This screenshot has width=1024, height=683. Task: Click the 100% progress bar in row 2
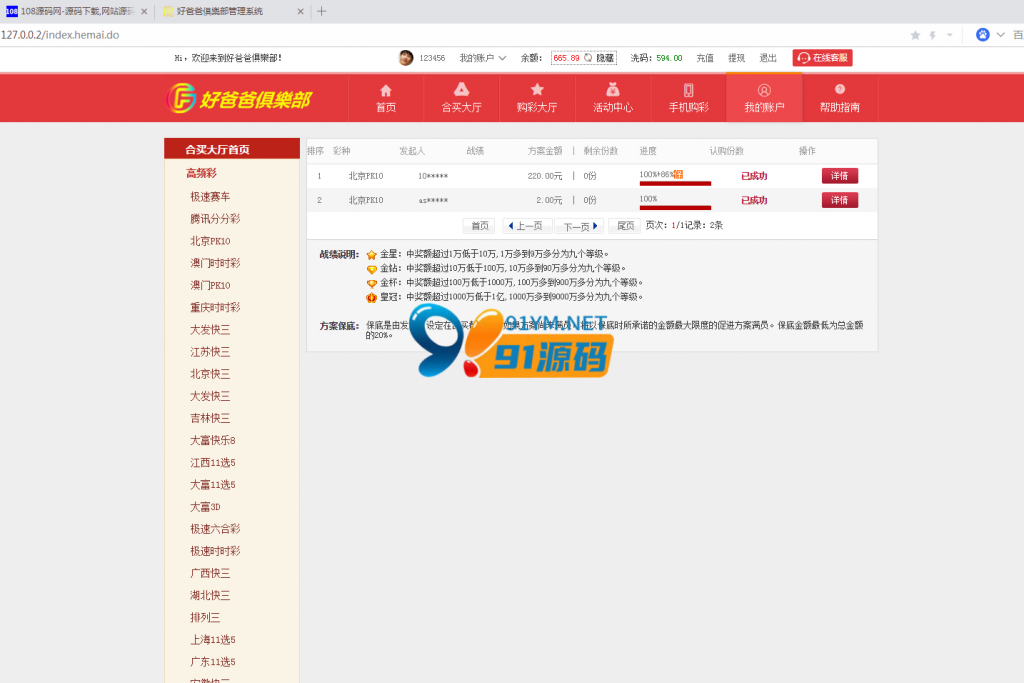[x=675, y=208]
